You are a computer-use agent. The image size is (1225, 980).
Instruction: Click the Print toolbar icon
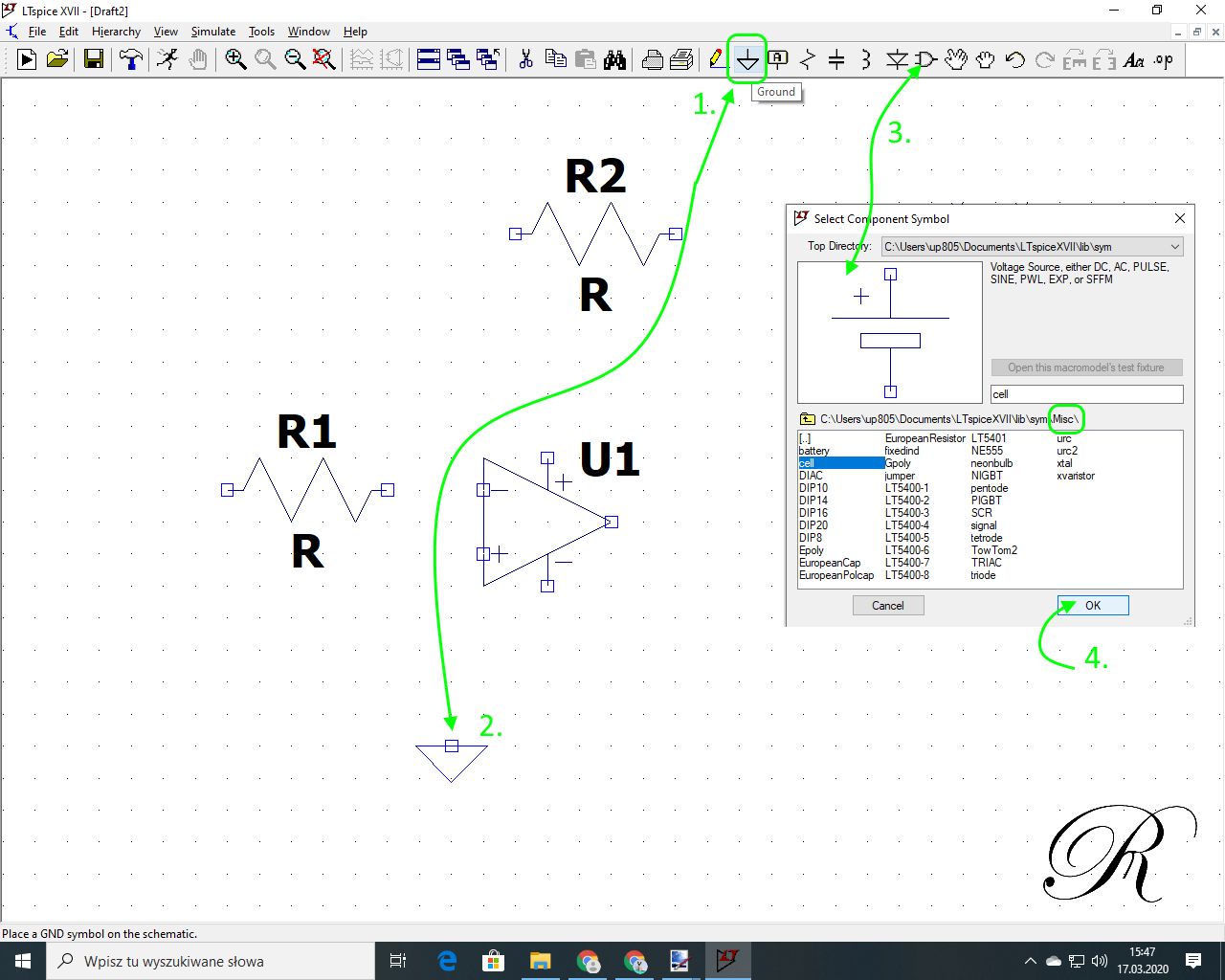coord(653,59)
